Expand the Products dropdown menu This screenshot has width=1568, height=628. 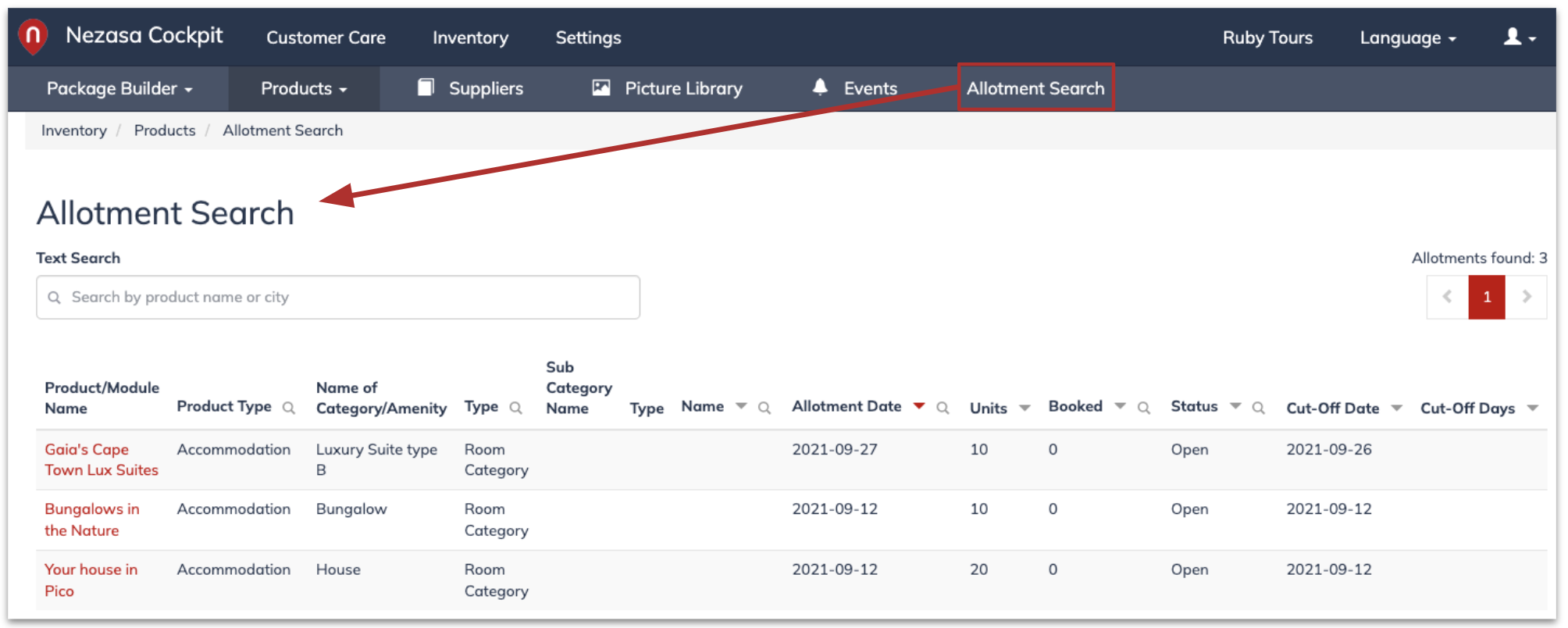pos(304,88)
